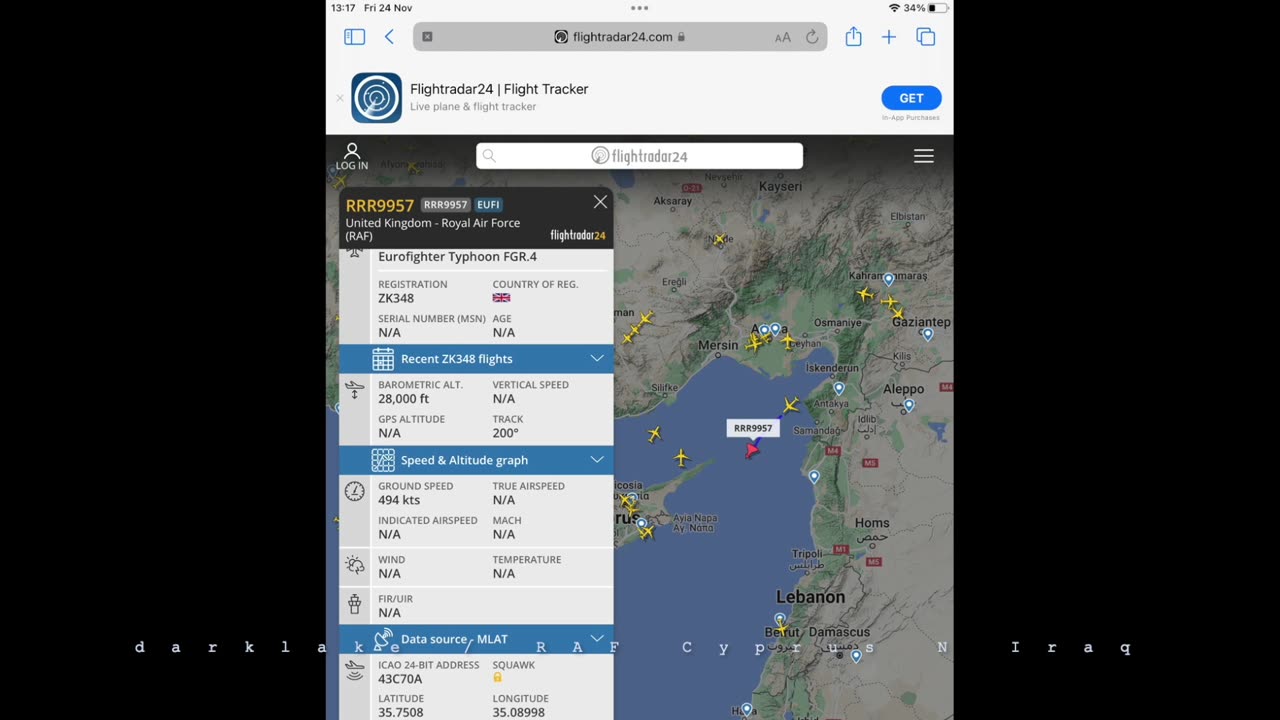Click the Kayseri city label
The width and height of the screenshot is (1280, 720).
point(780,187)
